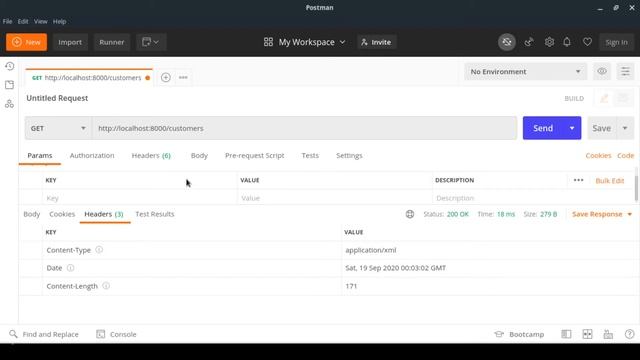This screenshot has height=360, width=640.
Task: Open manage environments settings icon
Action: pyautogui.click(x=625, y=71)
